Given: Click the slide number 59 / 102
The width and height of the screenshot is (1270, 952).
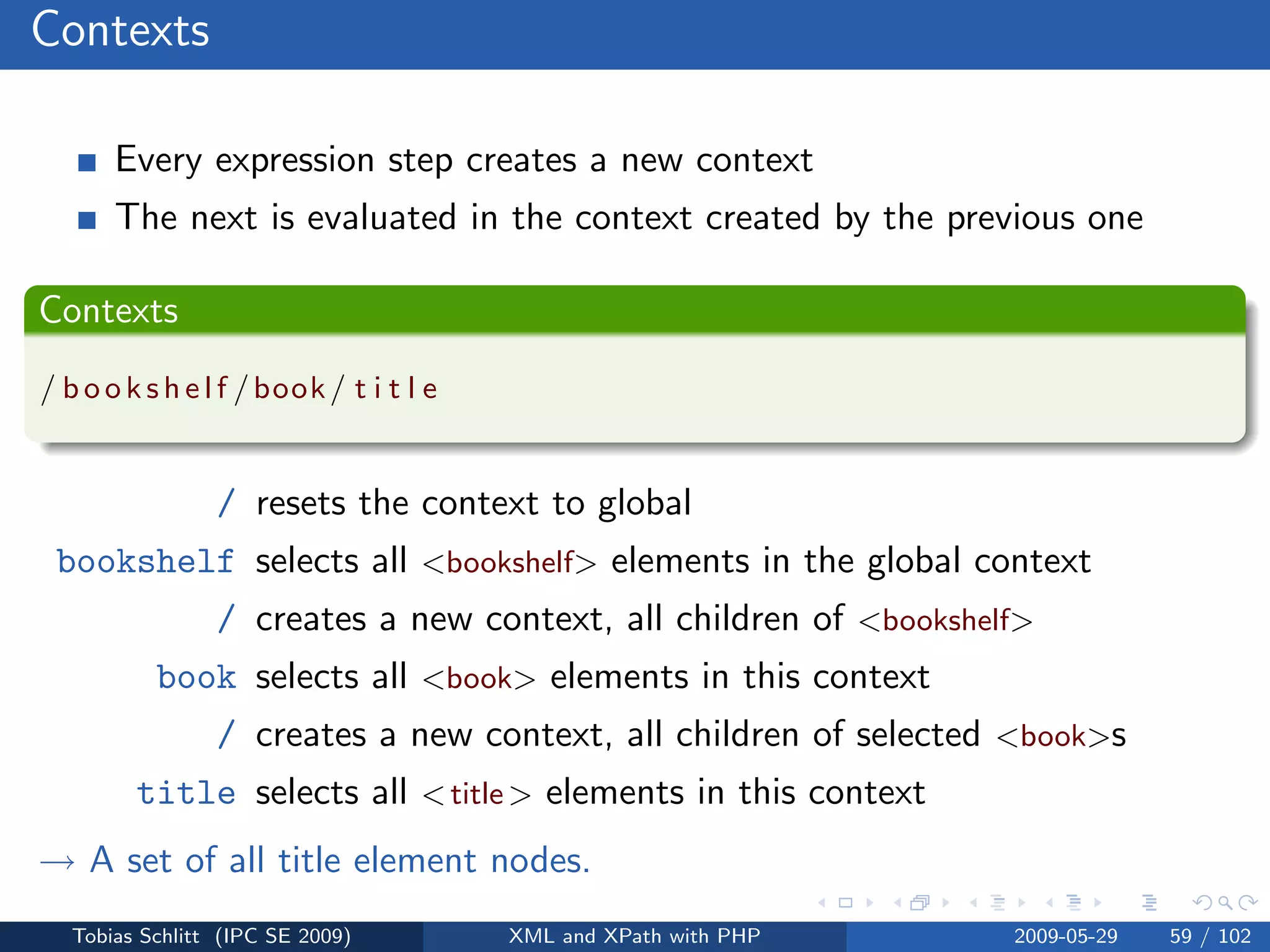Looking at the screenshot, I should pos(1210,936).
